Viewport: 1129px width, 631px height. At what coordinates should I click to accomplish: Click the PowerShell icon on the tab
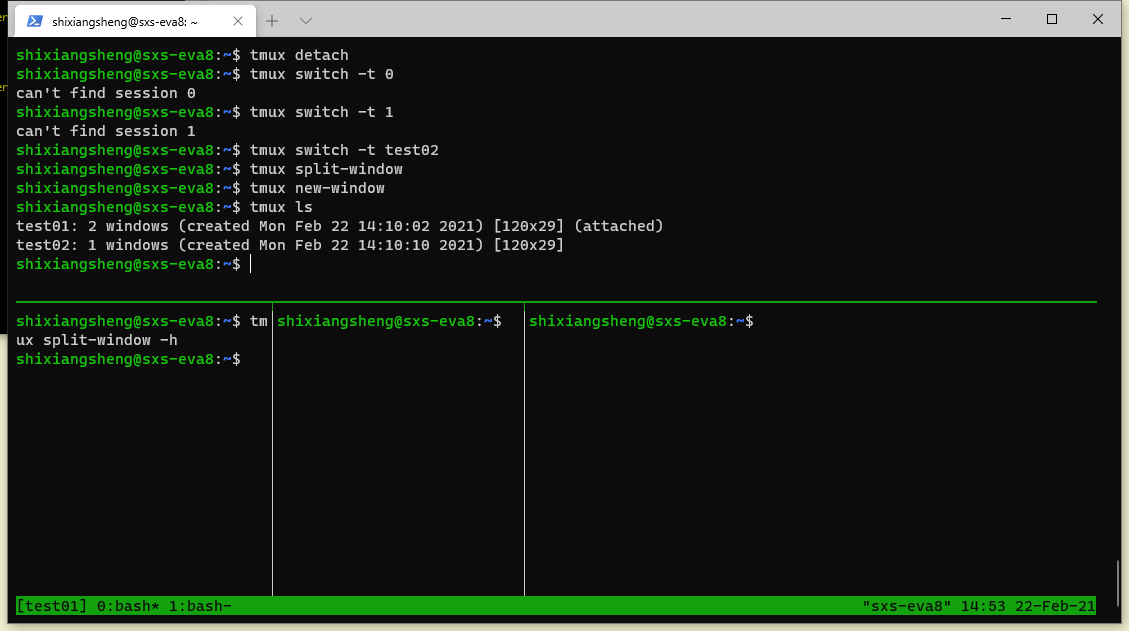pyautogui.click(x=35, y=22)
